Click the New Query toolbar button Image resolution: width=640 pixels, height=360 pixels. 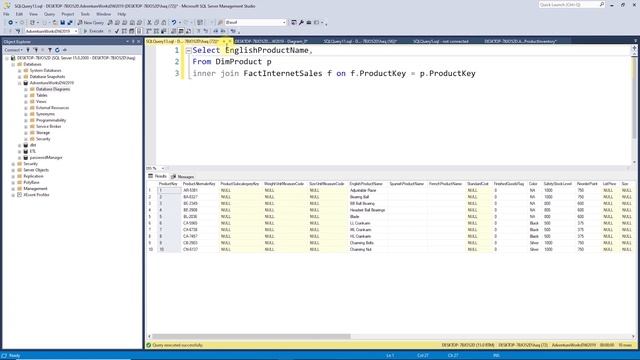click(x=91, y=22)
